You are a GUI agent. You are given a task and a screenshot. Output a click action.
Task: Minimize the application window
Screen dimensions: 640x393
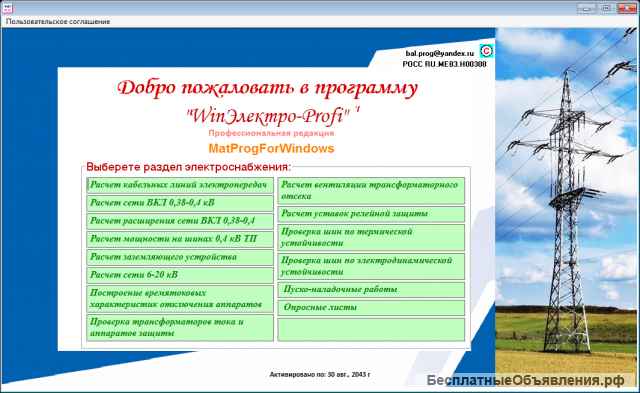587,8
